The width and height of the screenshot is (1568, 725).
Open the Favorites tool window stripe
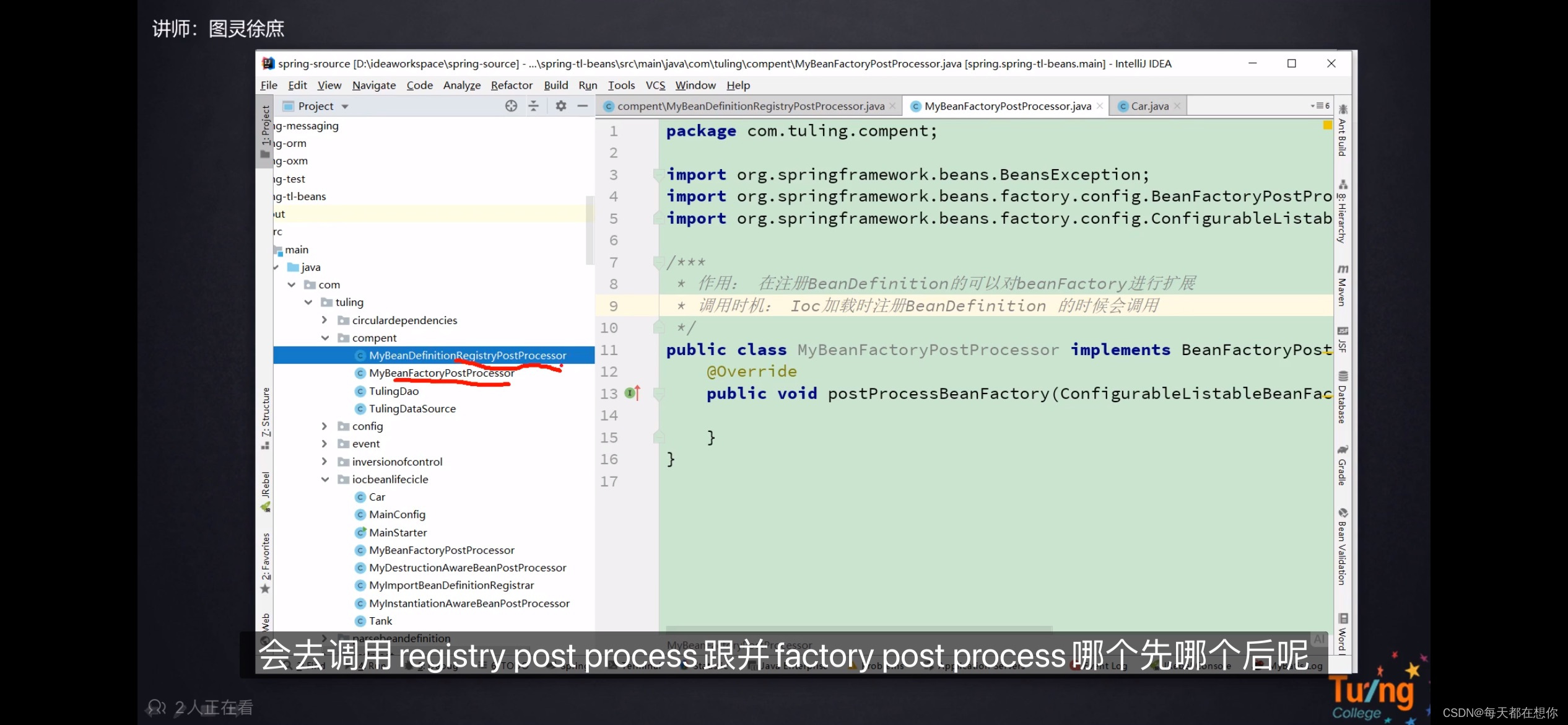click(x=265, y=563)
